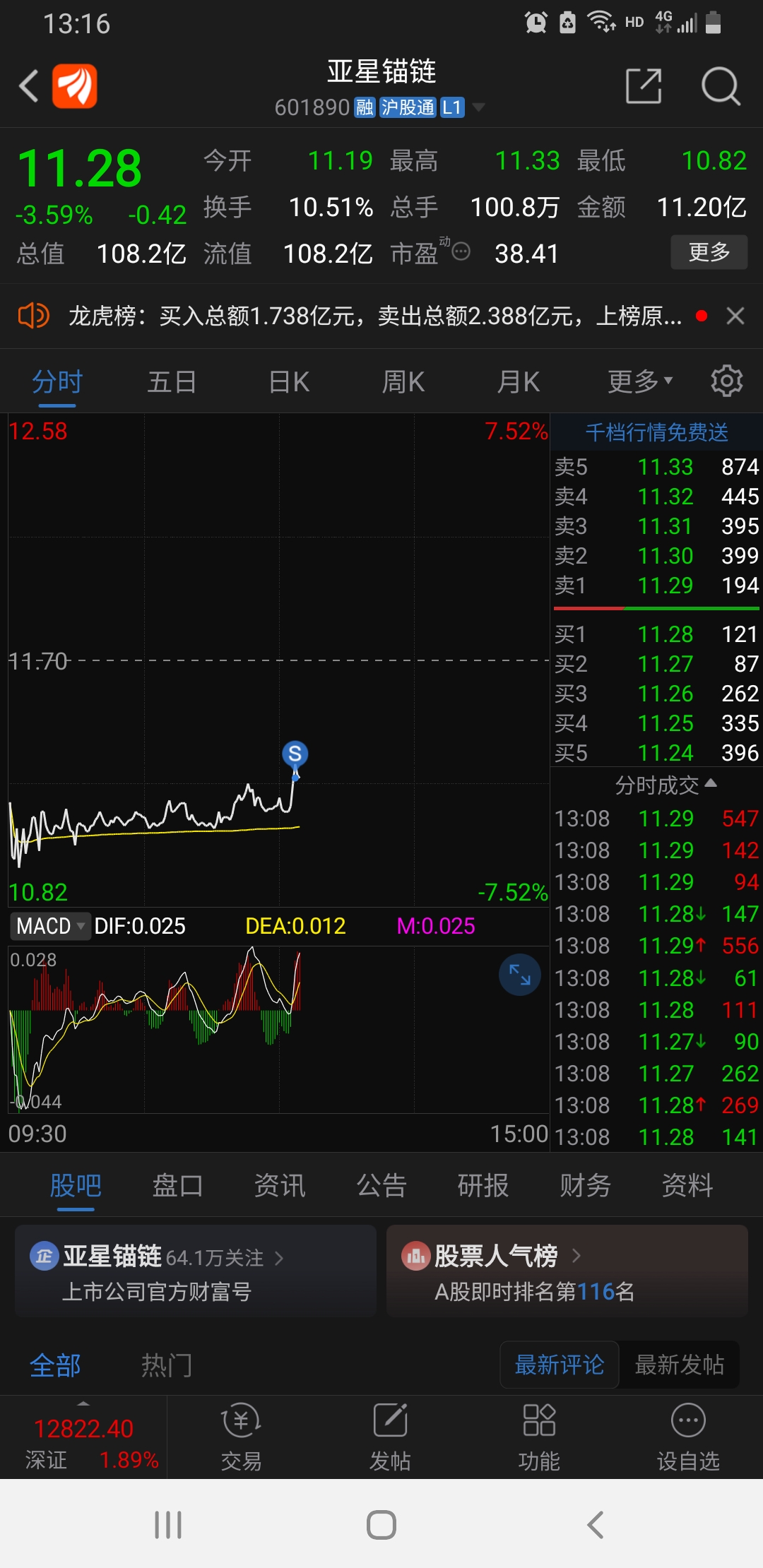Tap the 买1 order row at 11.28
Screen dimensions: 763x1568
click(656, 634)
